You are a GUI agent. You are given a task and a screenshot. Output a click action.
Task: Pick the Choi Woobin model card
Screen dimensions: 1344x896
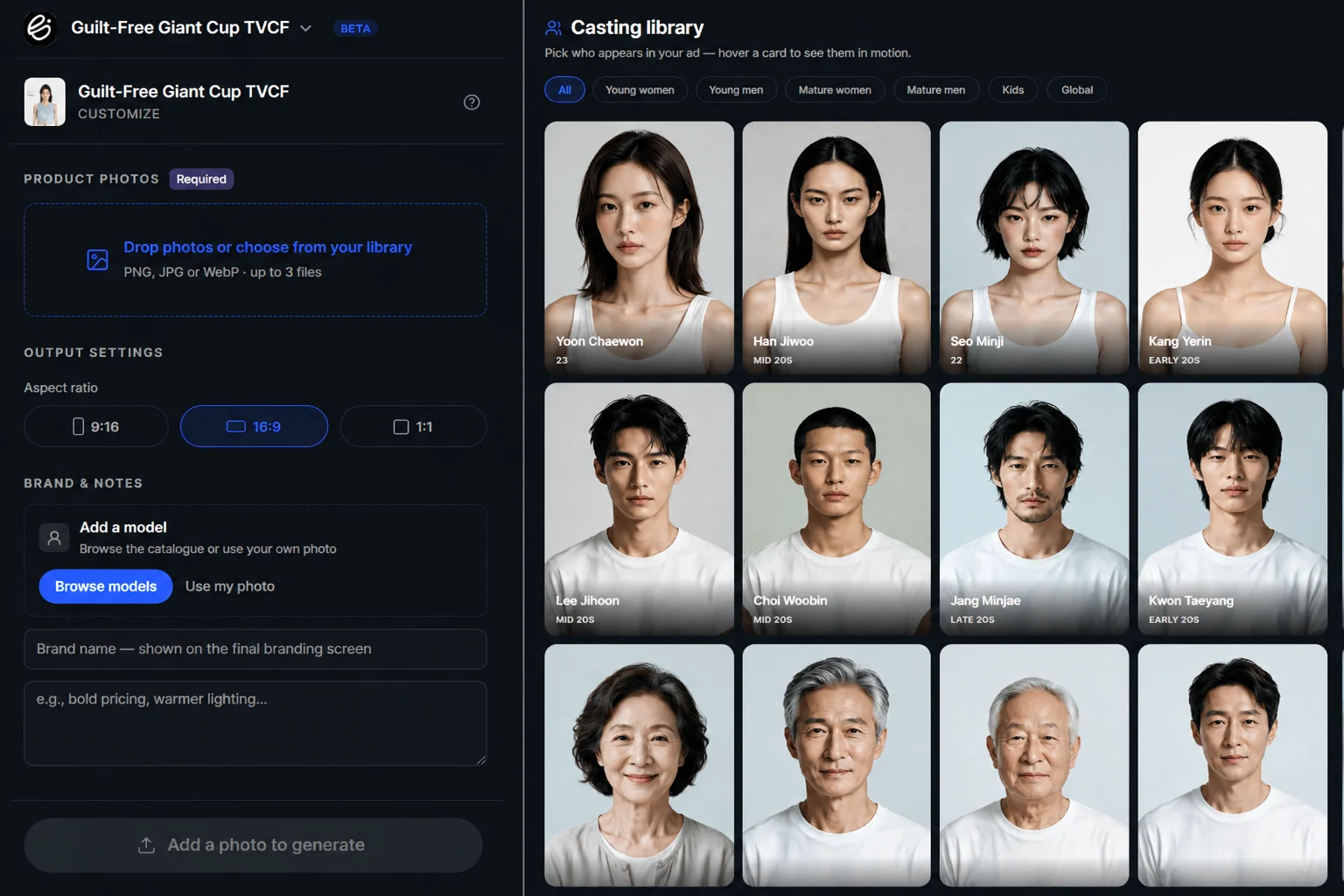click(x=836, y=508)
